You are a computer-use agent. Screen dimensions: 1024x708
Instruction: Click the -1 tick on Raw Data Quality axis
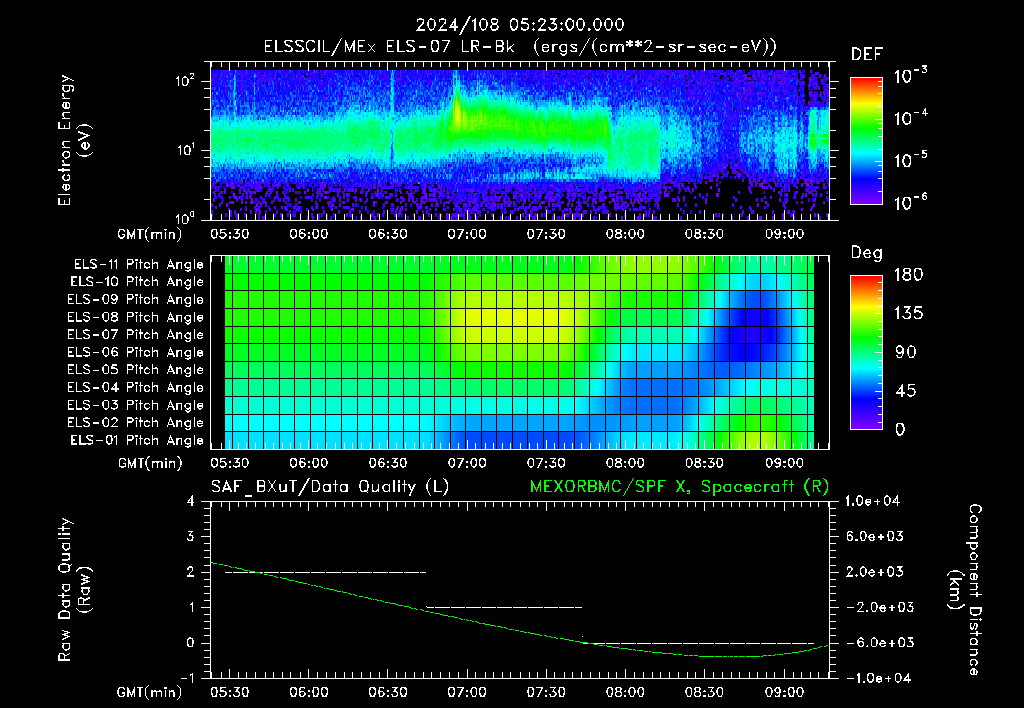click(x=187, y=678)
